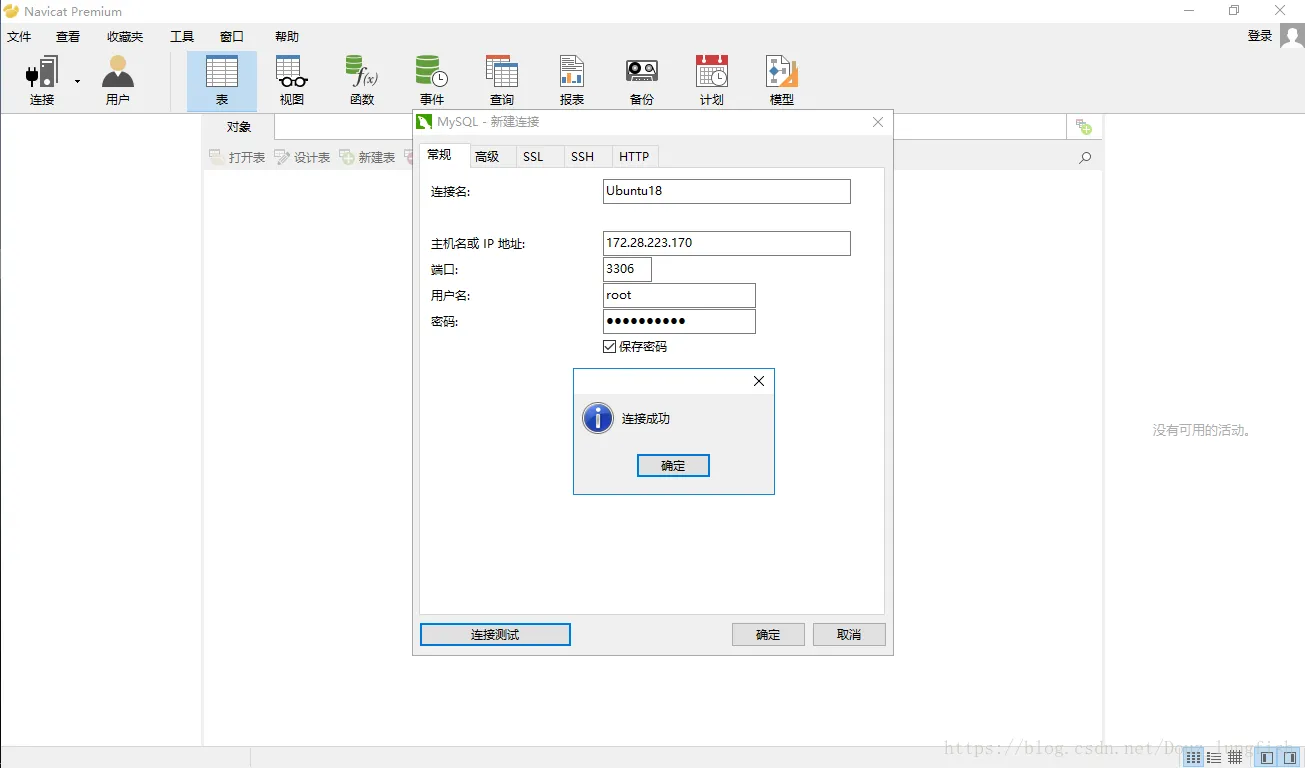Open the 查询 (Query) toolbar icon

[x=502, y=81]
